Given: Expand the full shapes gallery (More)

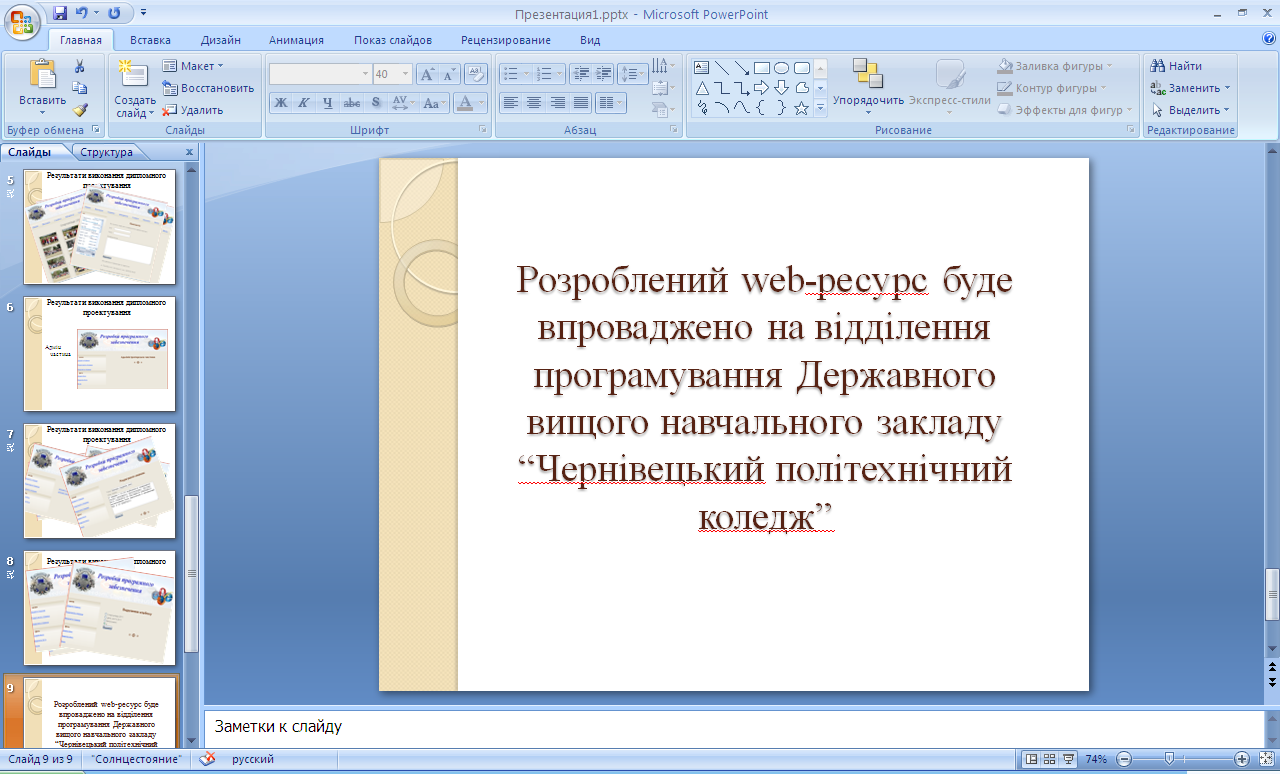Looking at the screenshot, I should [820, 108].
